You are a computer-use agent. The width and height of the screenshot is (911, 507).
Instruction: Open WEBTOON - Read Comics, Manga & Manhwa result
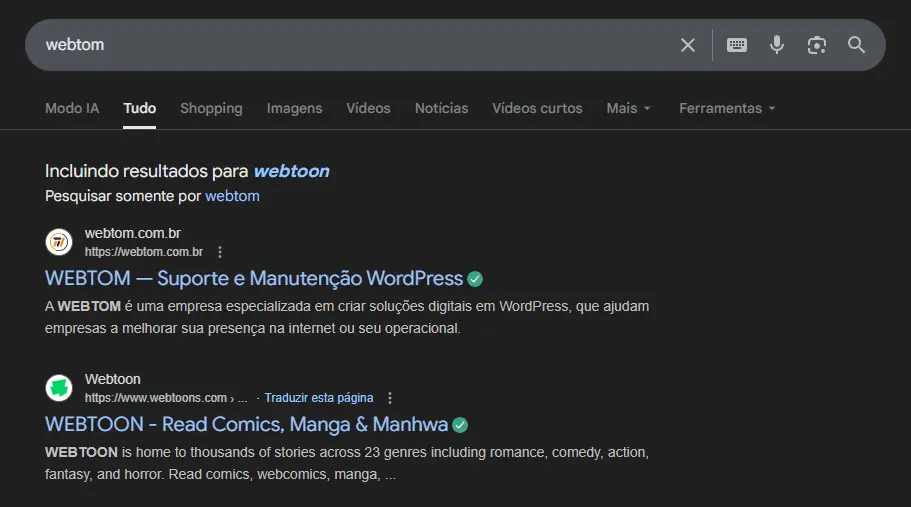(x=247, y=425)
